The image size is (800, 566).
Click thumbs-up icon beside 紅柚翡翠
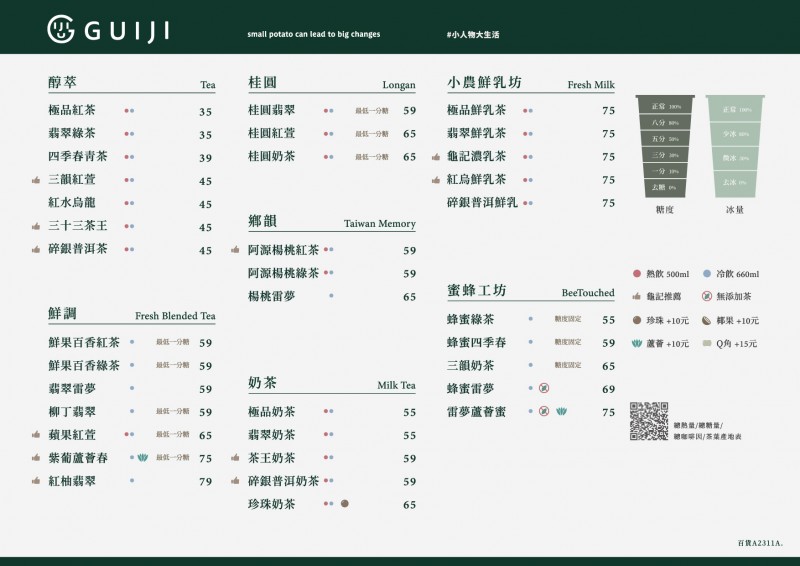tap(36, 481)
